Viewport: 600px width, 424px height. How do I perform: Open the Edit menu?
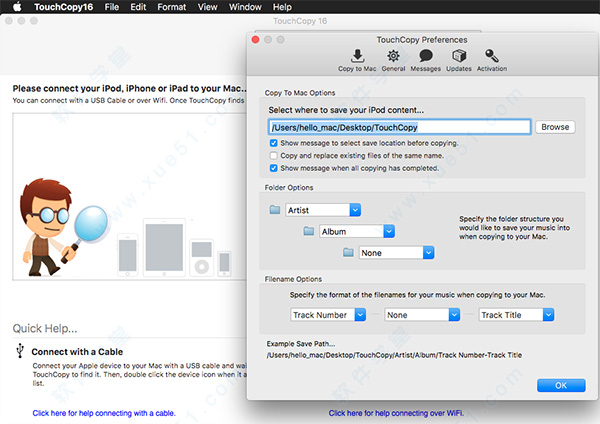point(138,7)
